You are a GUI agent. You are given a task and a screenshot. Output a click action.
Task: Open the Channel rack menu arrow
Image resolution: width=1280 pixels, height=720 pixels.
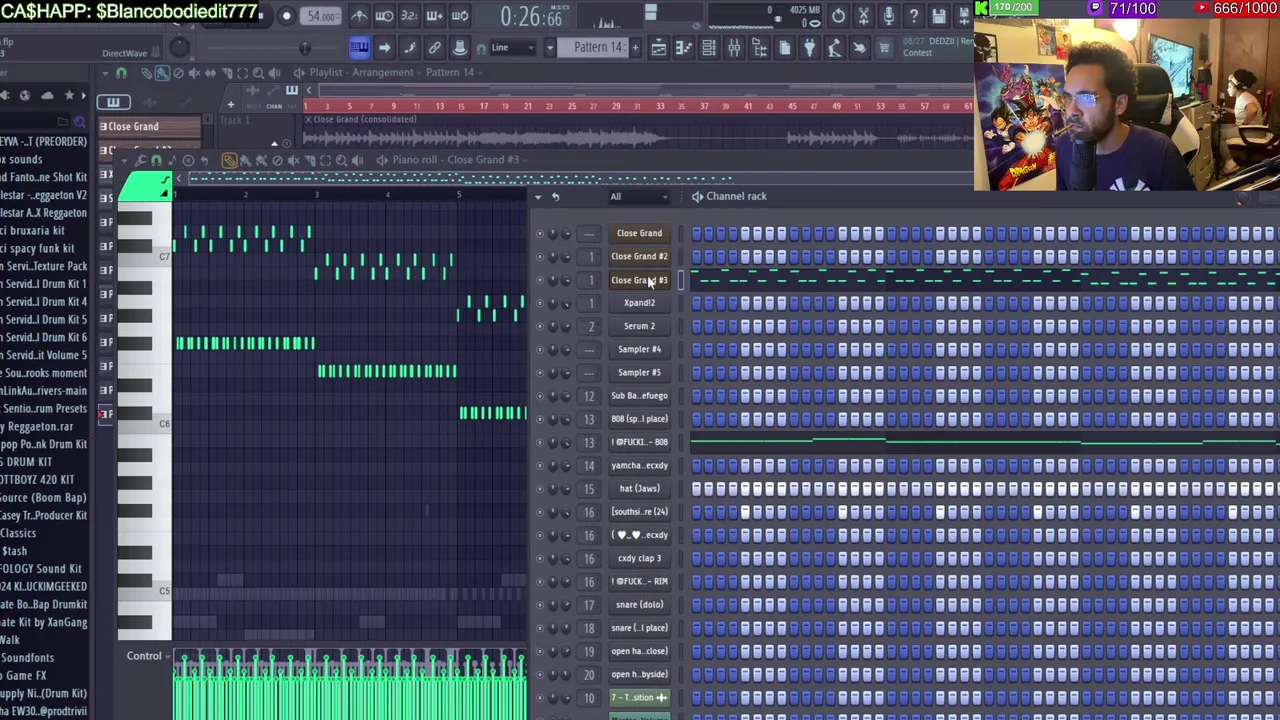537,197
